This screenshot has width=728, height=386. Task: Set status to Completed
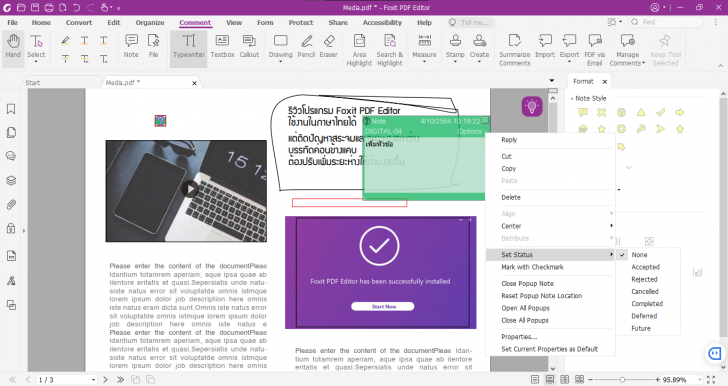(x=649, y=303)
